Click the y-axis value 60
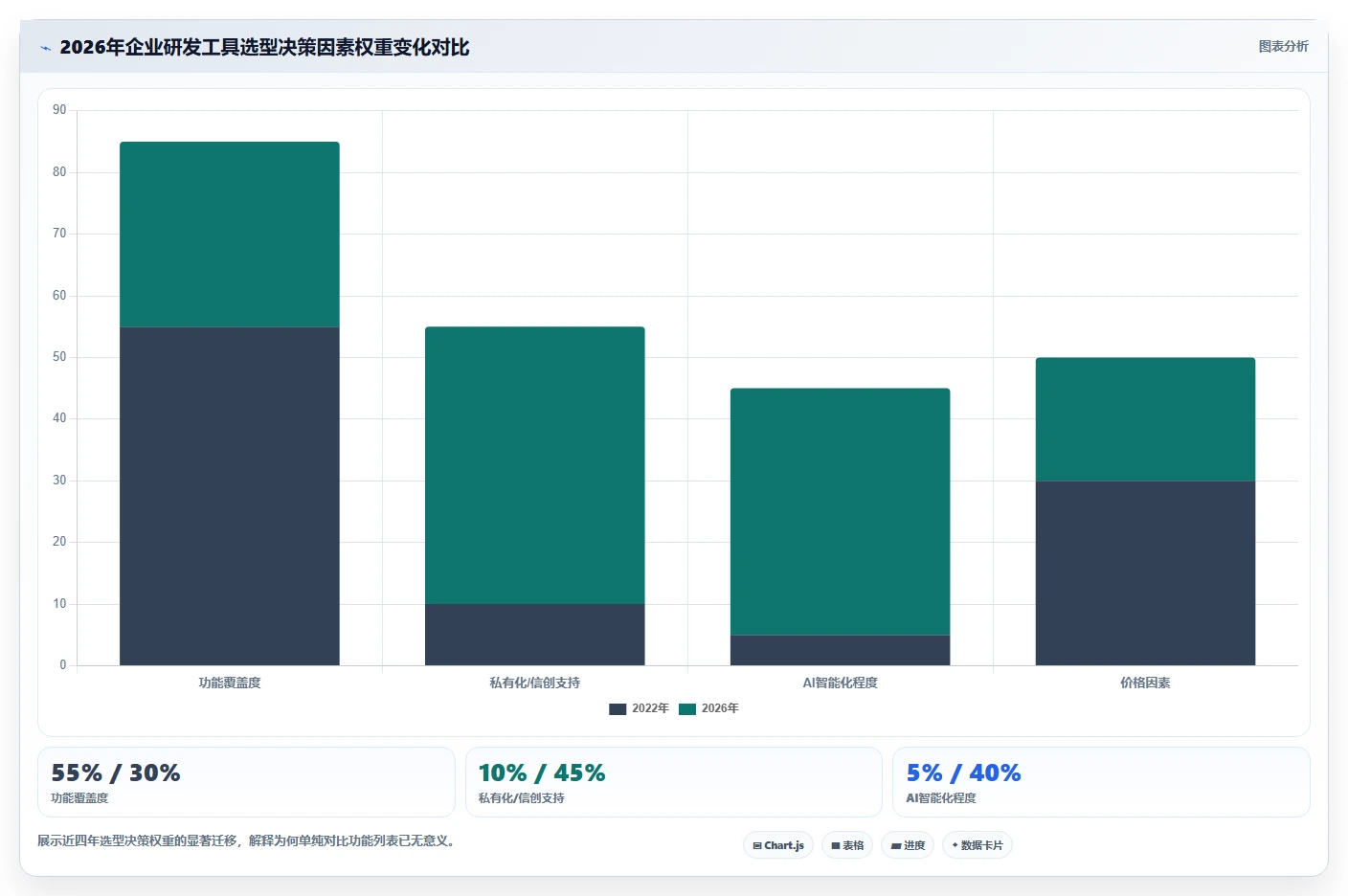Viewport: 1348px width, 896px height. click(59, 296)
